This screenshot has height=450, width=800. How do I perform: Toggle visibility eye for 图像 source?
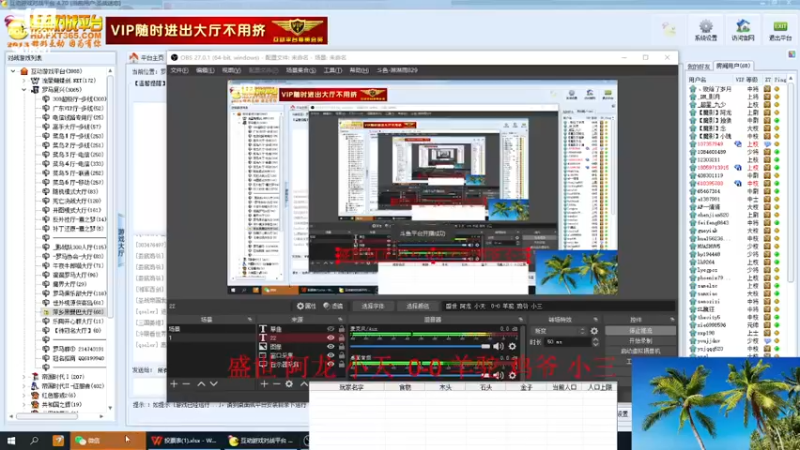(331, 346)
